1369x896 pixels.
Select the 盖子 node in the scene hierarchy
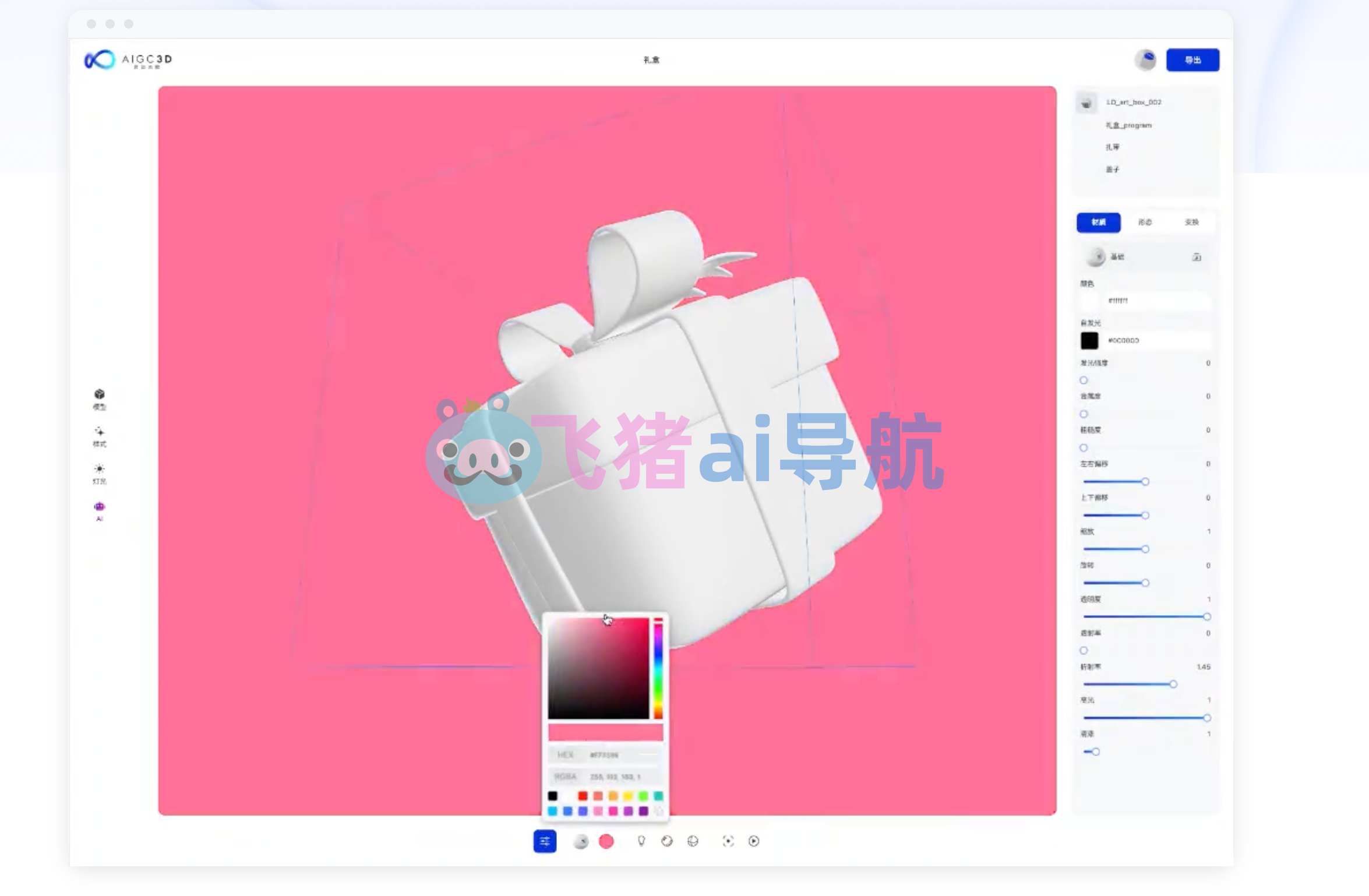1112,169
